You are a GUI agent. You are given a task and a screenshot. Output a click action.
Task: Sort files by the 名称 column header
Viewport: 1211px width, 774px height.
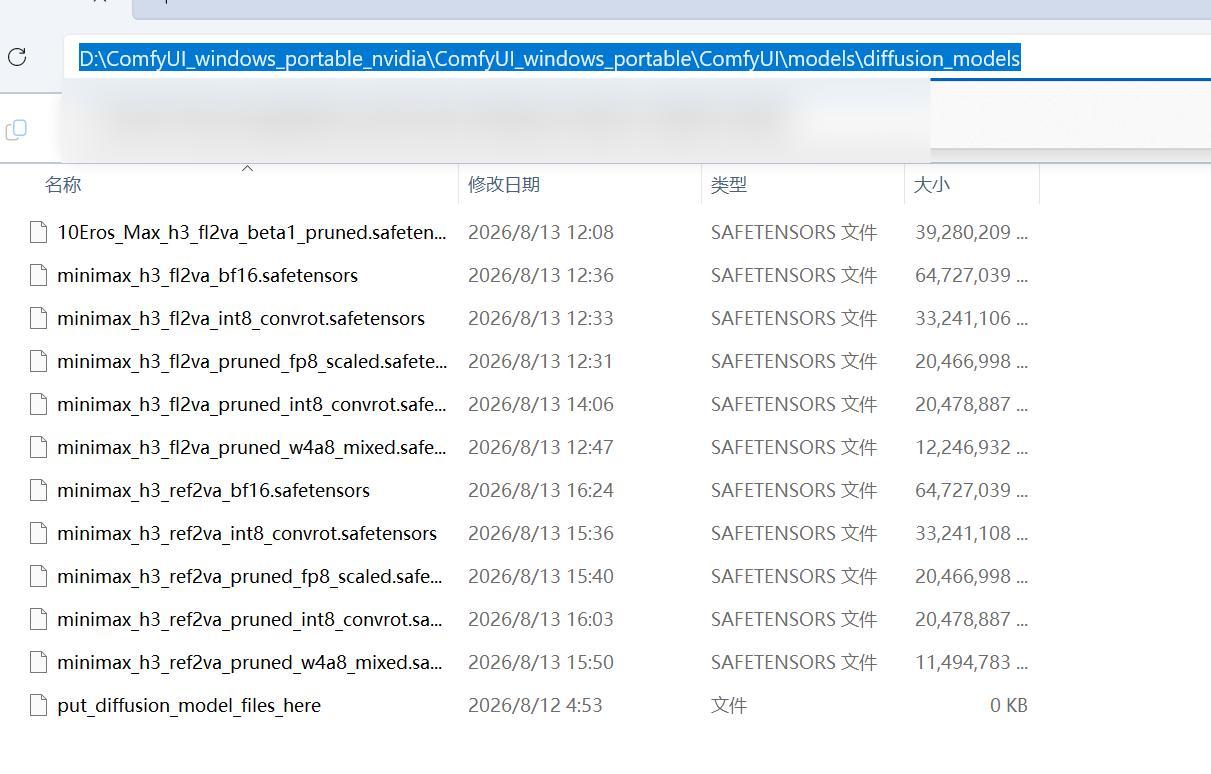pyautogui.click(x=63, y=184)
